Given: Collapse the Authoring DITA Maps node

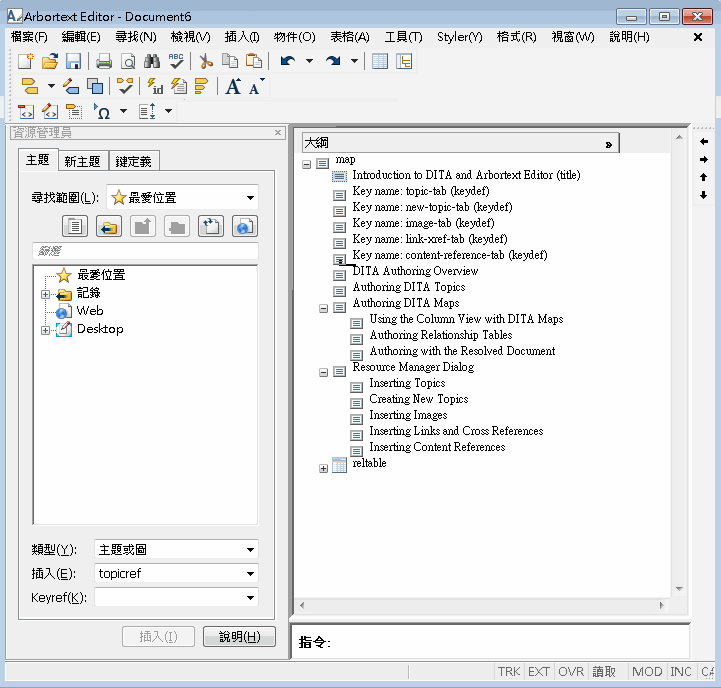Looking at the screenshot, I should tap(324, 309).
